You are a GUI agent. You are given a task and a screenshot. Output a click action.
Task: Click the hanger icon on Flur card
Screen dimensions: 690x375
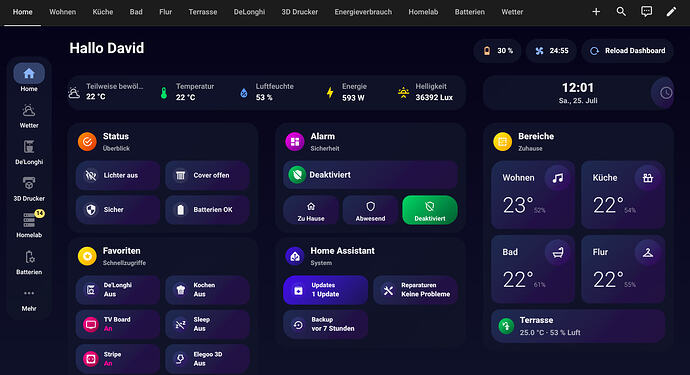[x=647, y=253]
